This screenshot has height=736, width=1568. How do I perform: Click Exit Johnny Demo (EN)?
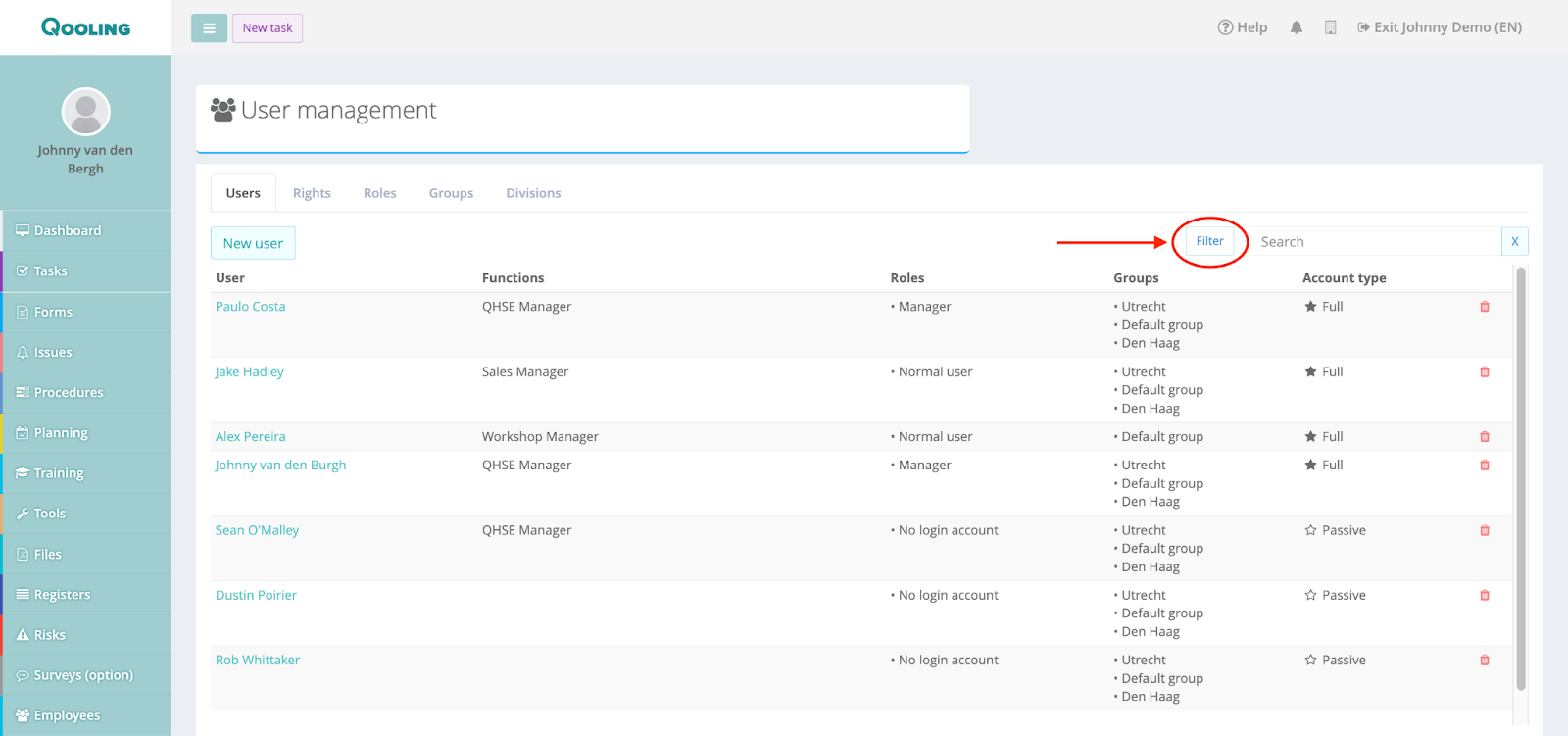click(x=1439, y=27)
